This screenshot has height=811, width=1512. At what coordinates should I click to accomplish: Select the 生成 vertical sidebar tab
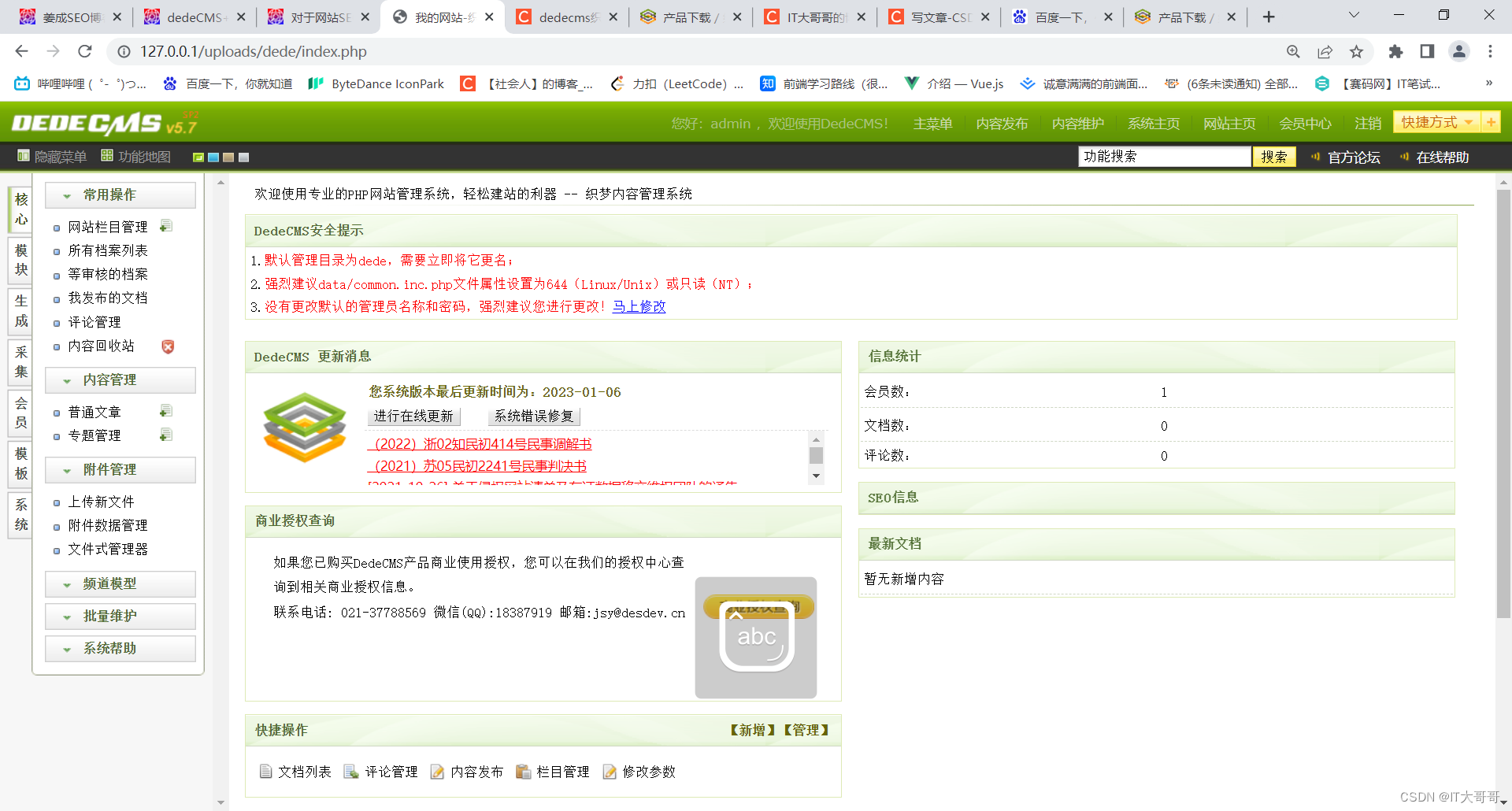pyautogui.click(x=20, y=311)
